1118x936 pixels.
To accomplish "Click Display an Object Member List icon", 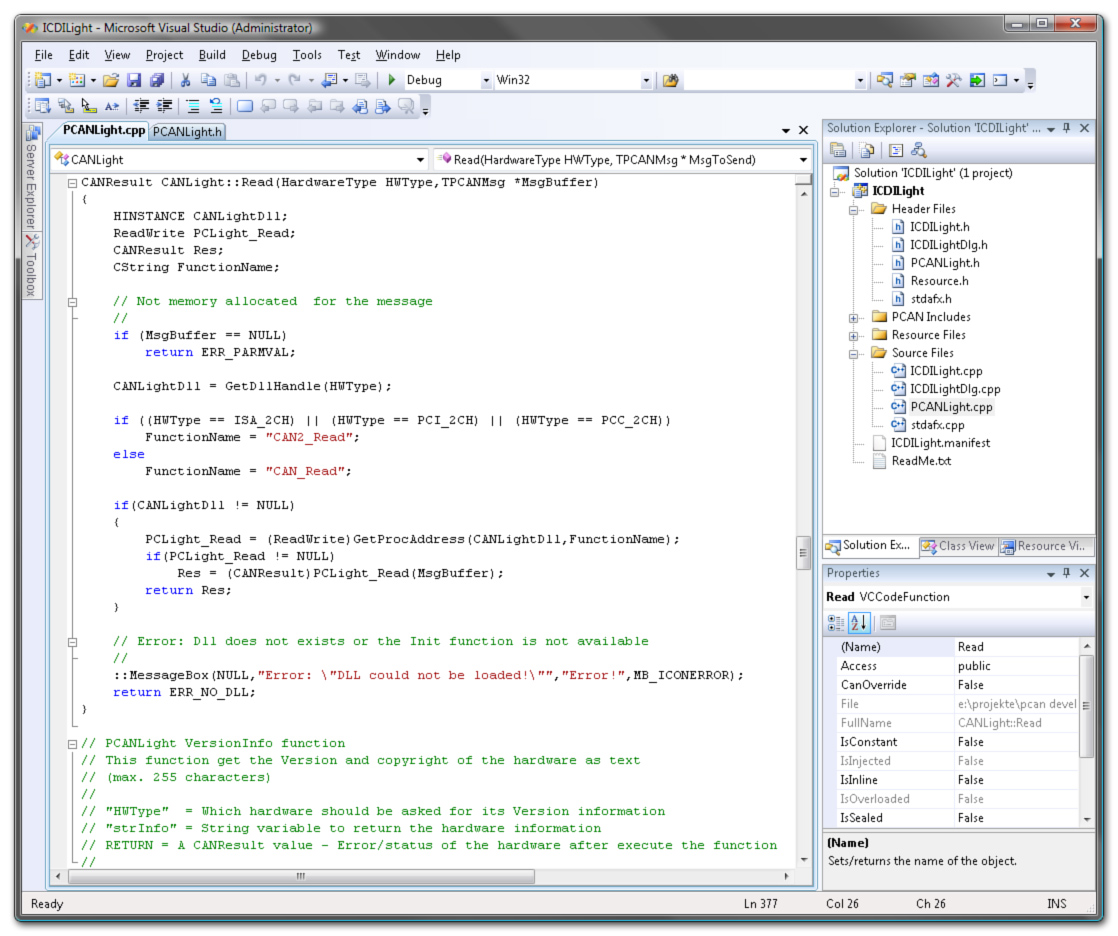I will [x=43, y=106].
